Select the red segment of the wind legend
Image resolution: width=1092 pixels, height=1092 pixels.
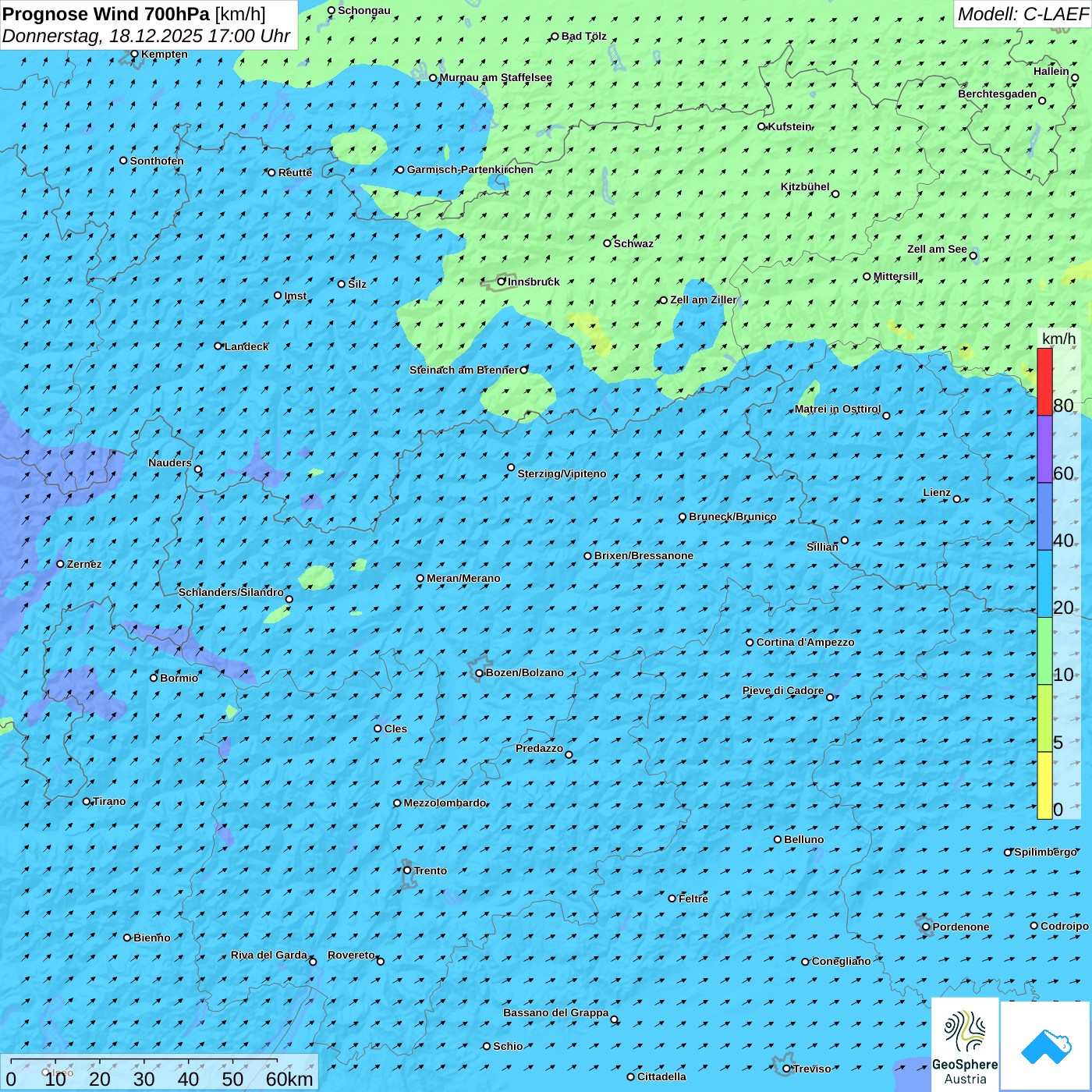coord(1044,381)
